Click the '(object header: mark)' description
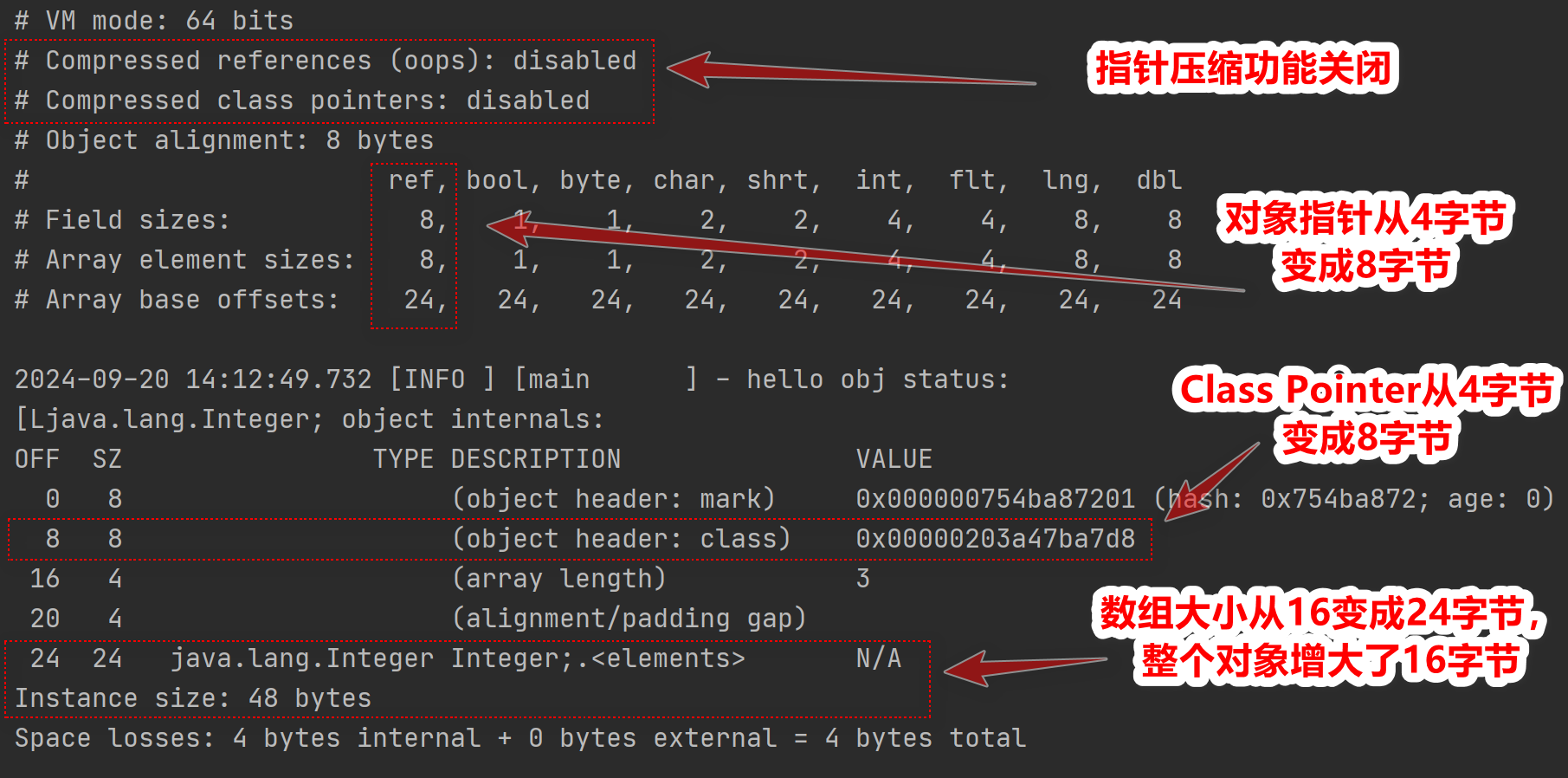 pyautogui.click(x=613, y=499)
